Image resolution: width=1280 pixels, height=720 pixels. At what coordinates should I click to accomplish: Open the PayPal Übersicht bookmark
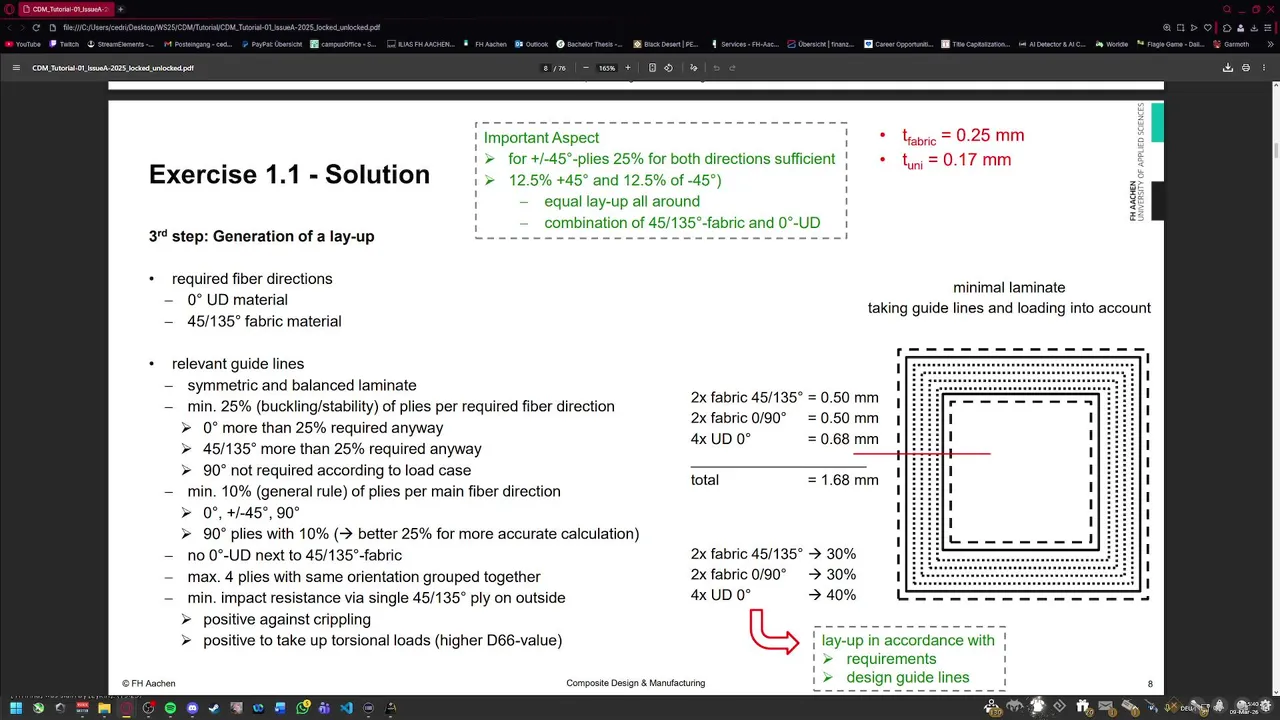point(271,44)
